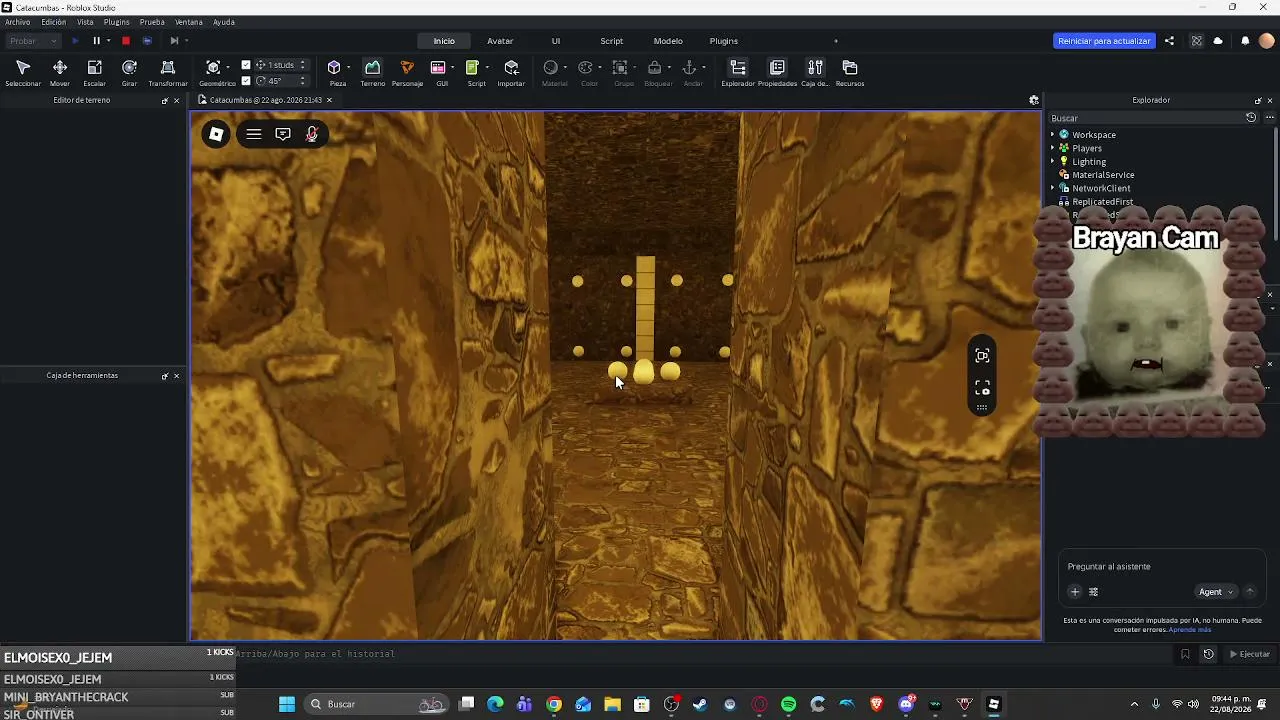Open the Windows Start menu
The height and width of the screenshot is (720, 1280).
(287, 704)
